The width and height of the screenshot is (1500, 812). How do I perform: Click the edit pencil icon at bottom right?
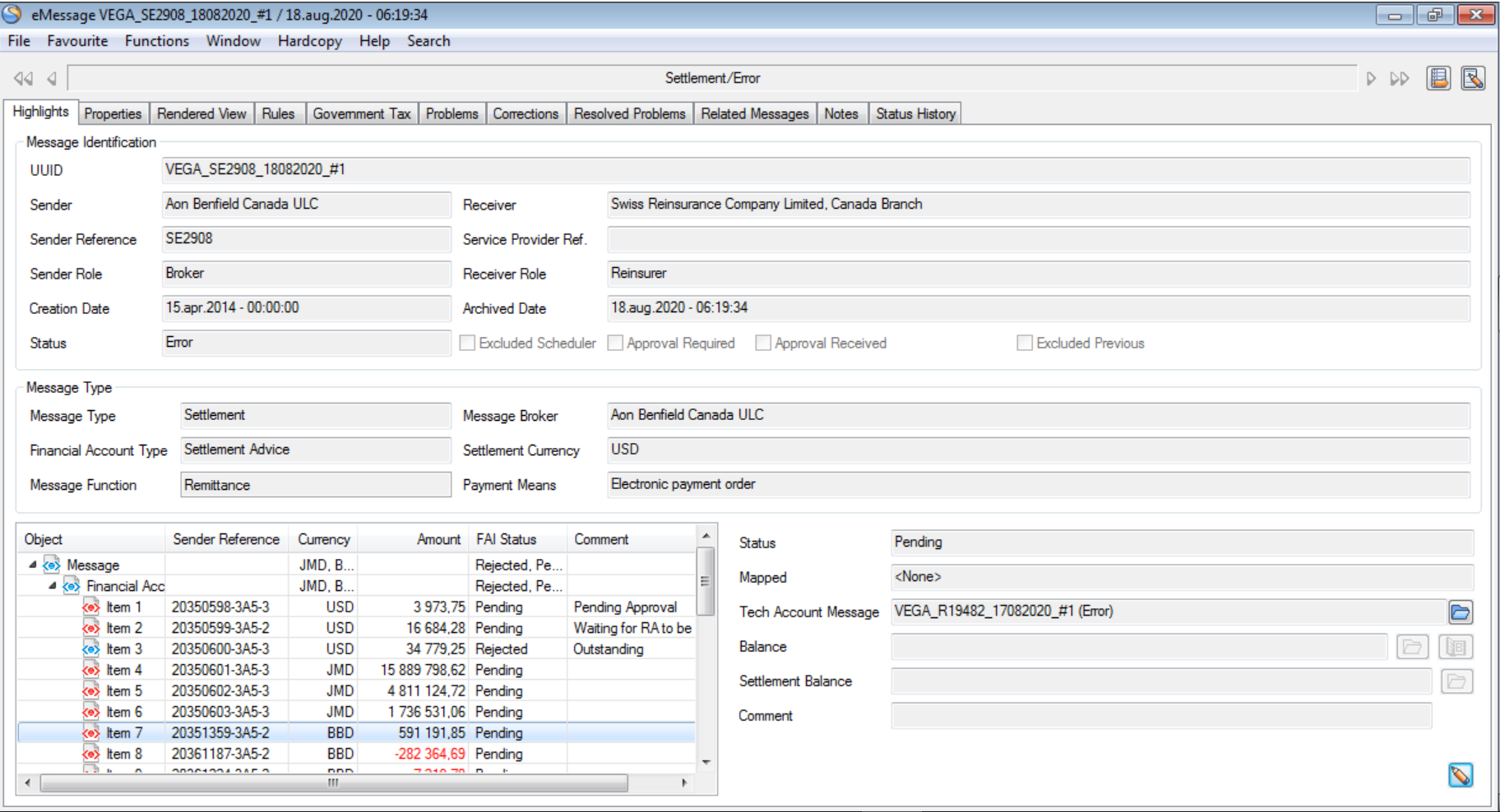pyautogui.click(x=1461, y=775)
